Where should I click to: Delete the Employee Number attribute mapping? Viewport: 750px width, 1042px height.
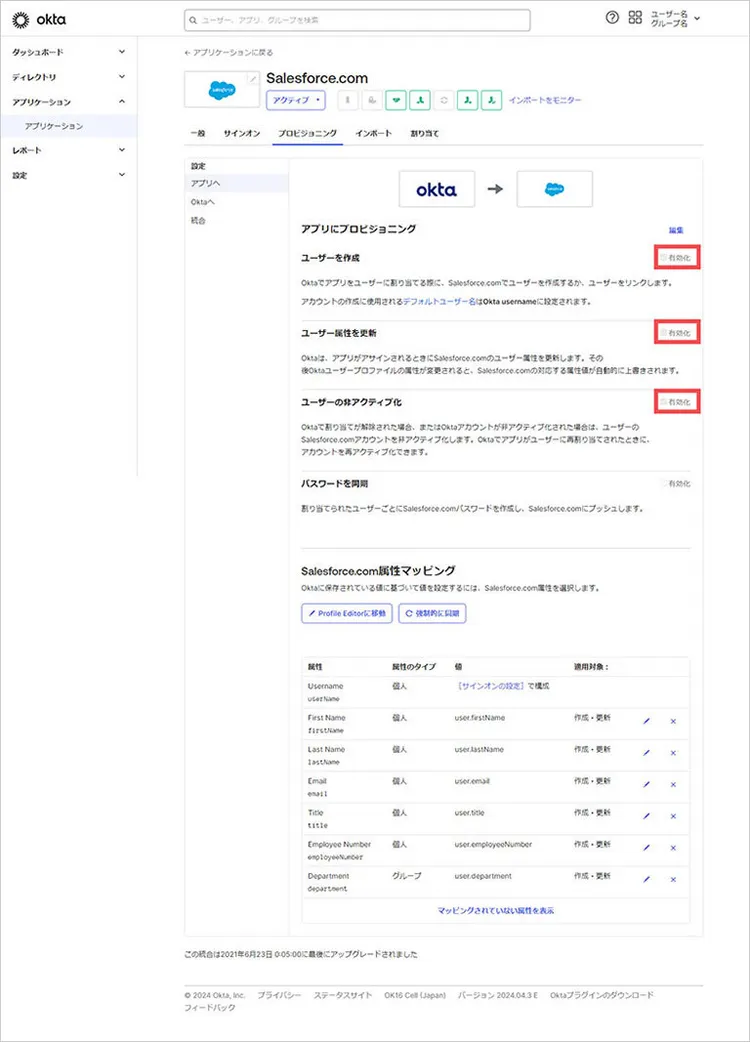click(x=673, y=847)
